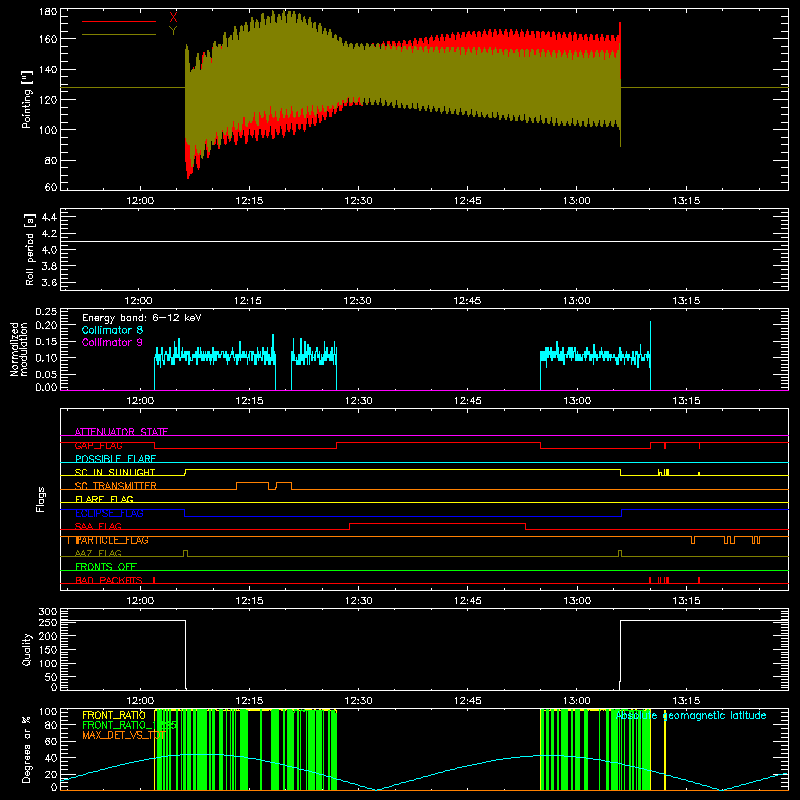
Task: Click the magenta 'Collimator 9' legend entry
Action: [x=112, y=342]
